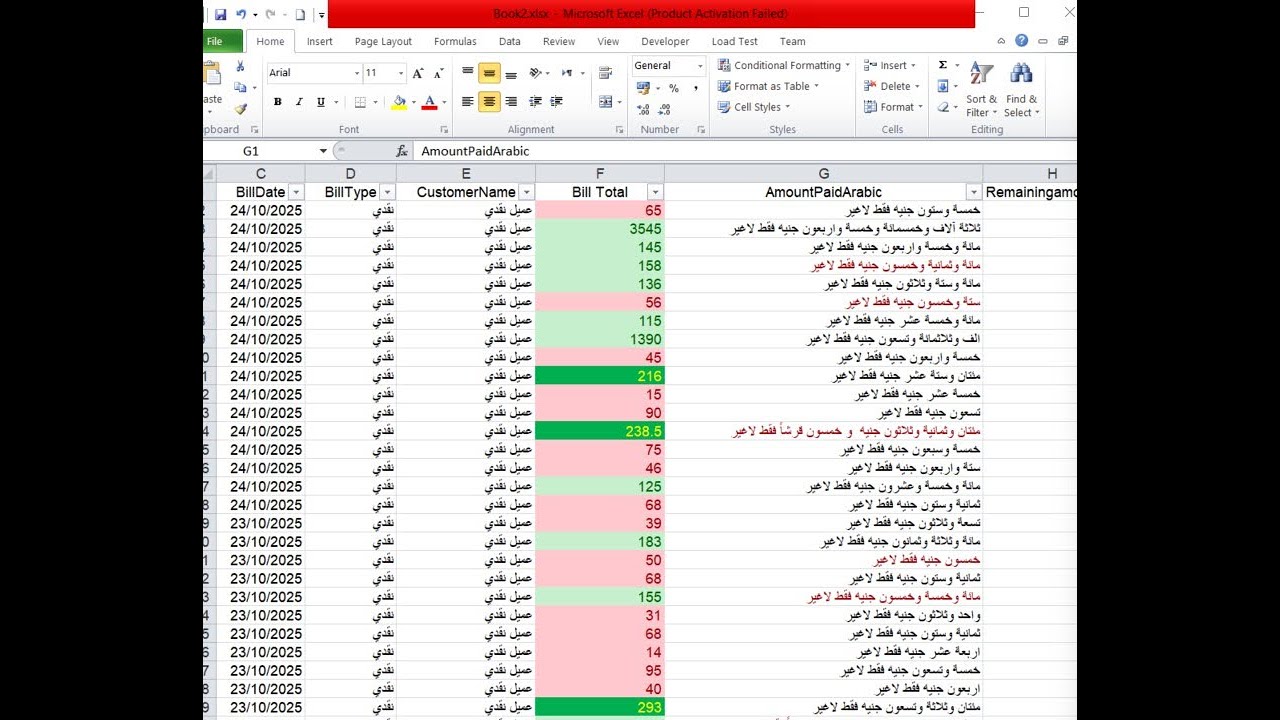
Task: Copy the selection with the Copy icon
Action: point(240,87)
